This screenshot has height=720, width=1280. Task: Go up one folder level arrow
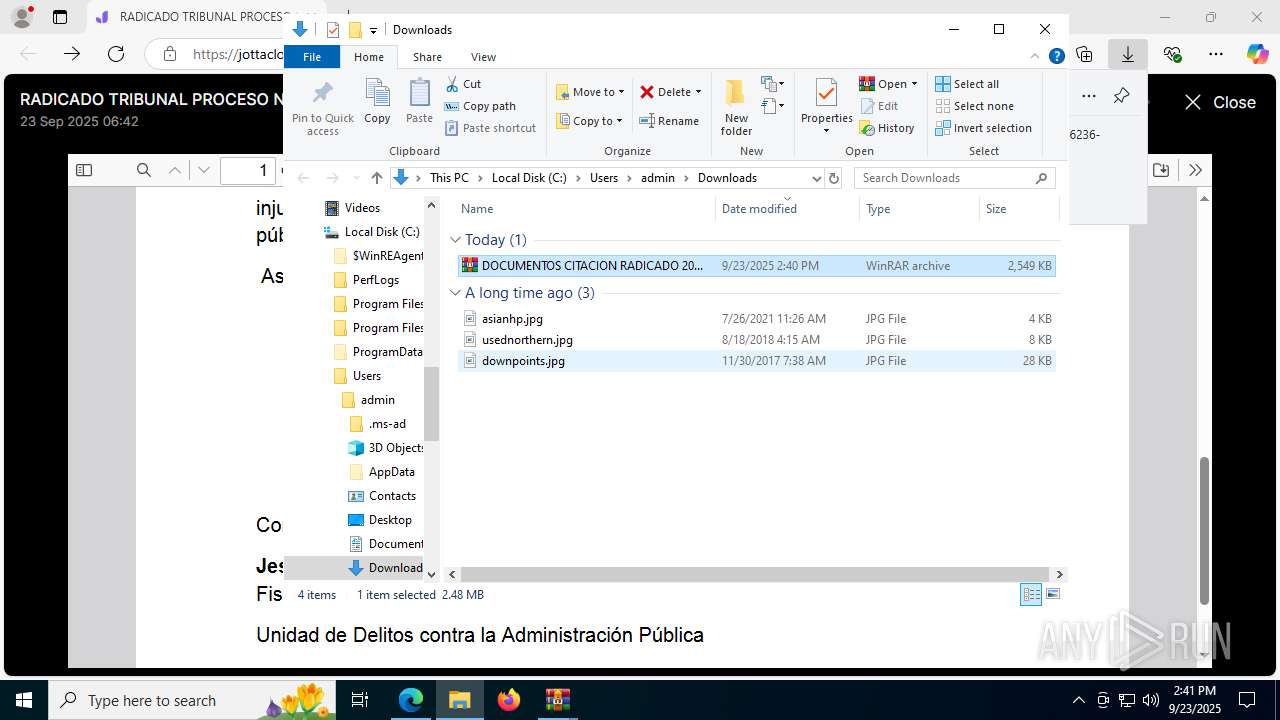click(x=376, y=178)
